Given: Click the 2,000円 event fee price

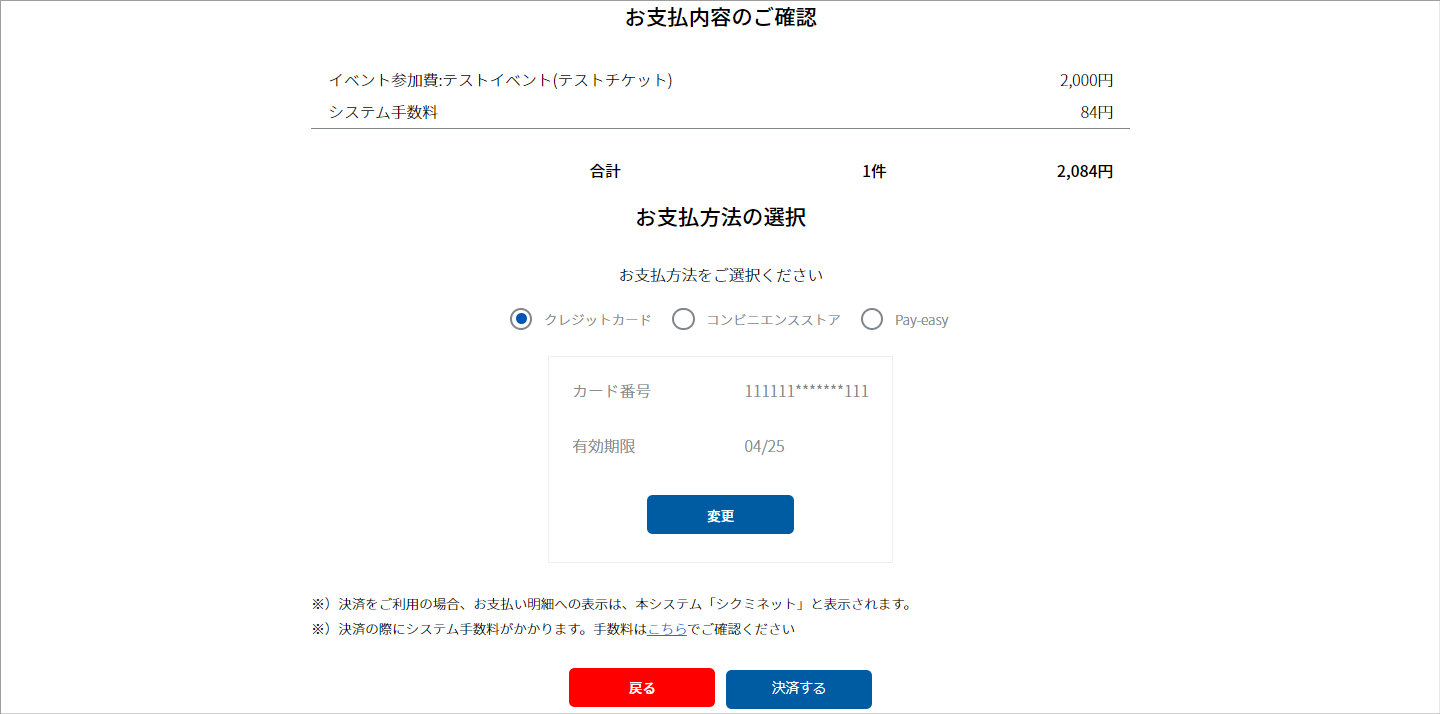Looking at the screenshot, I should (x=1086, y=80).
